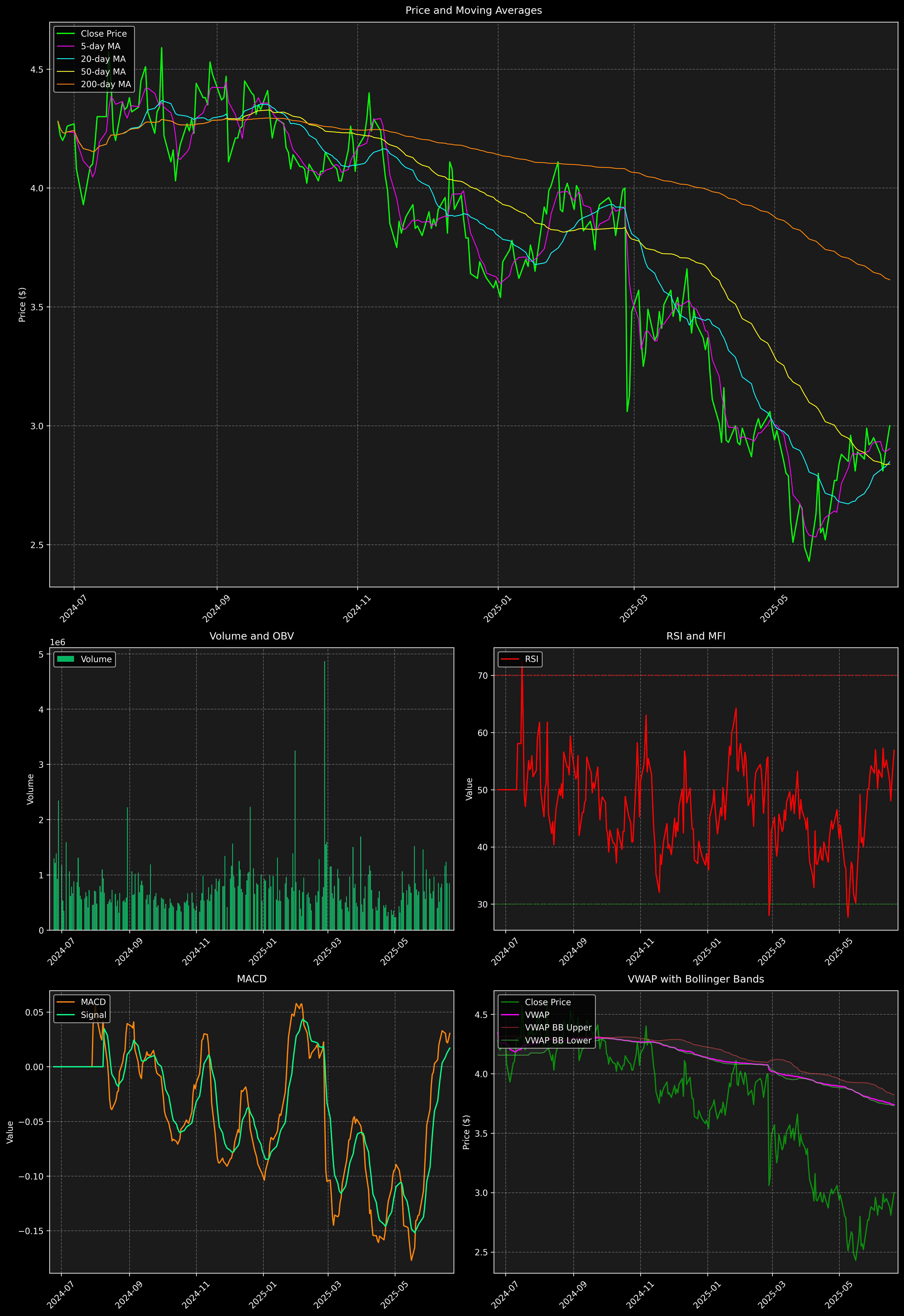This screenshot has width=904, height=1316.
Task: Click the "4.0" y-tick on VWAP chart
Action: (481, 1074)
